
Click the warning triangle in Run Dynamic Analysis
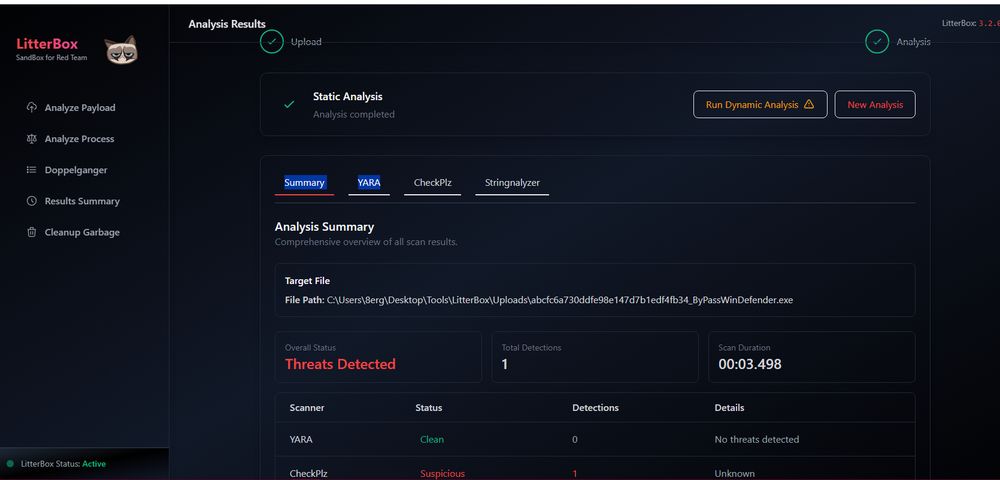[809, 104]
